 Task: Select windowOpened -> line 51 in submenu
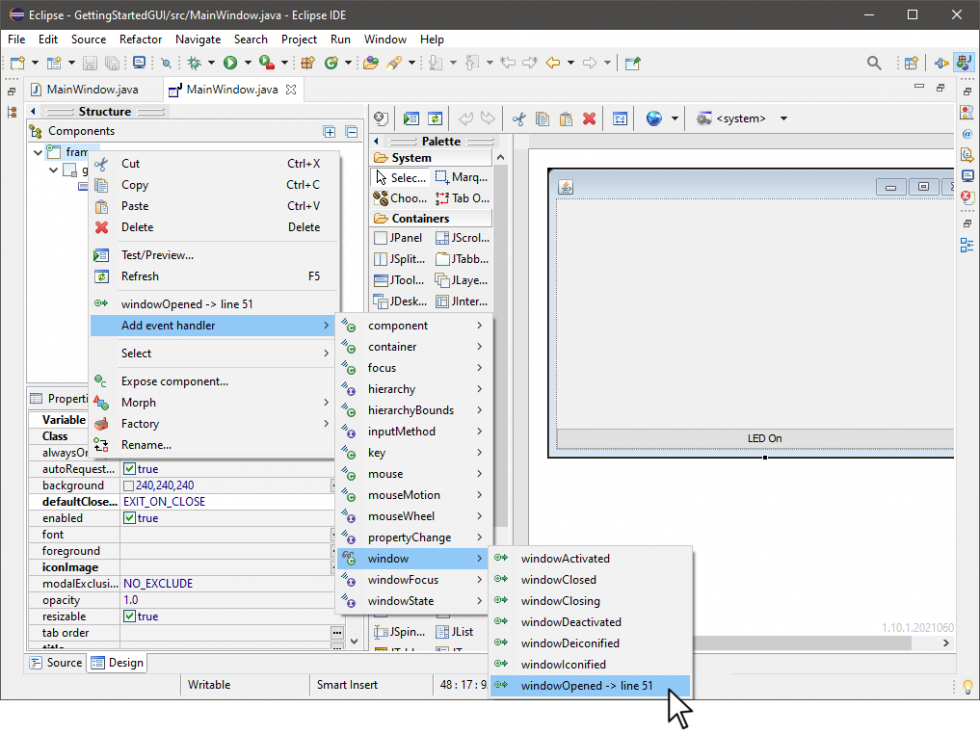pos(590,686)
